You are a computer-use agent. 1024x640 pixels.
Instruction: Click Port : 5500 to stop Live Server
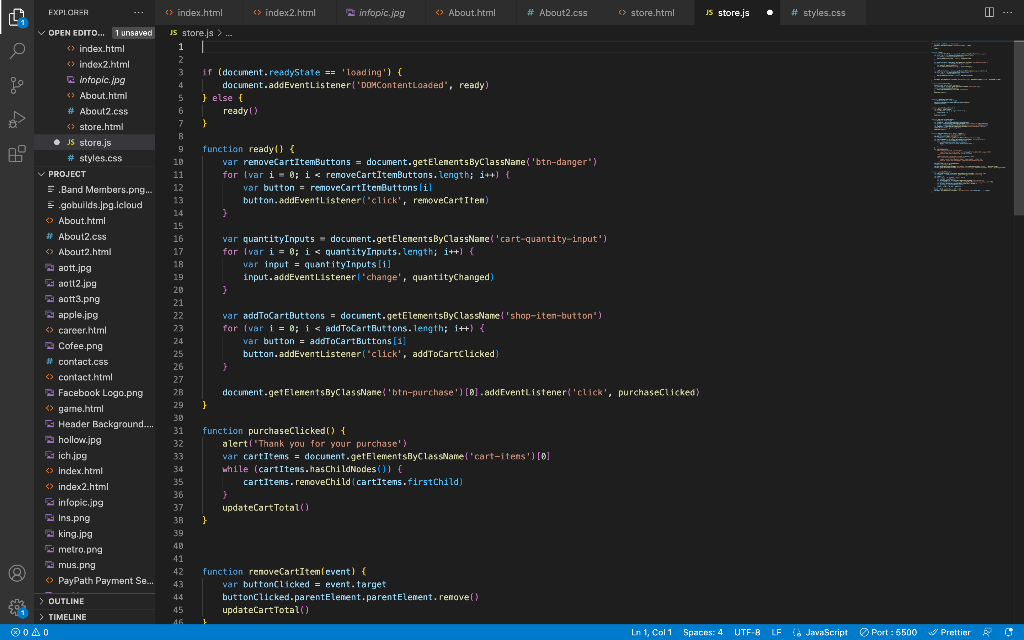click(888, 632)
